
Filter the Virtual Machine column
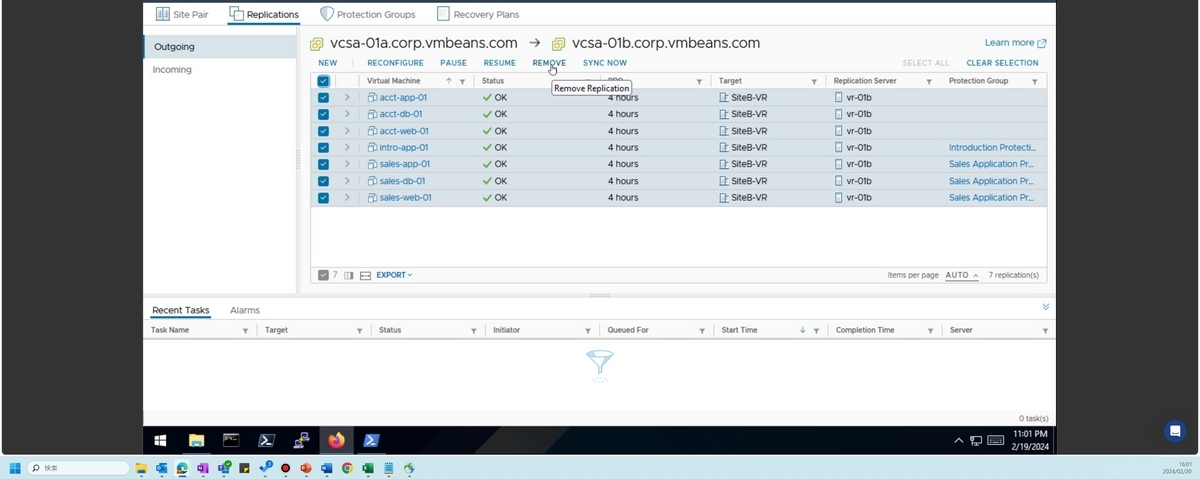click(x=462, y=81)
